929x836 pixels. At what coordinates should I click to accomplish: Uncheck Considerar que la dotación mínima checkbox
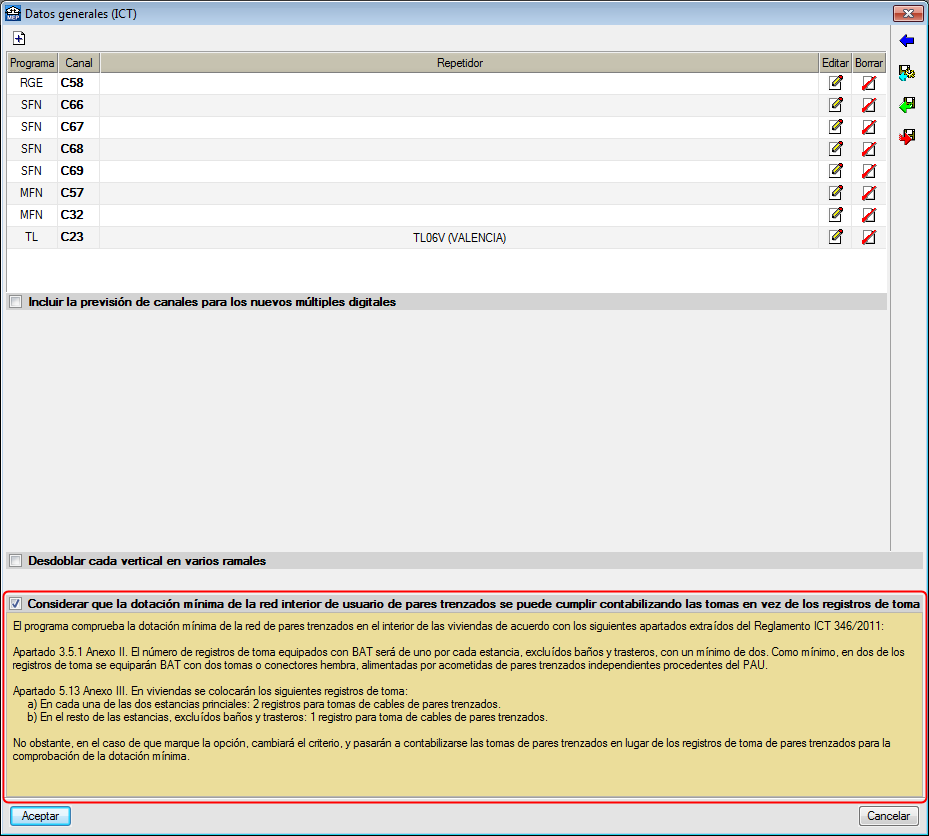click(16, 604)
